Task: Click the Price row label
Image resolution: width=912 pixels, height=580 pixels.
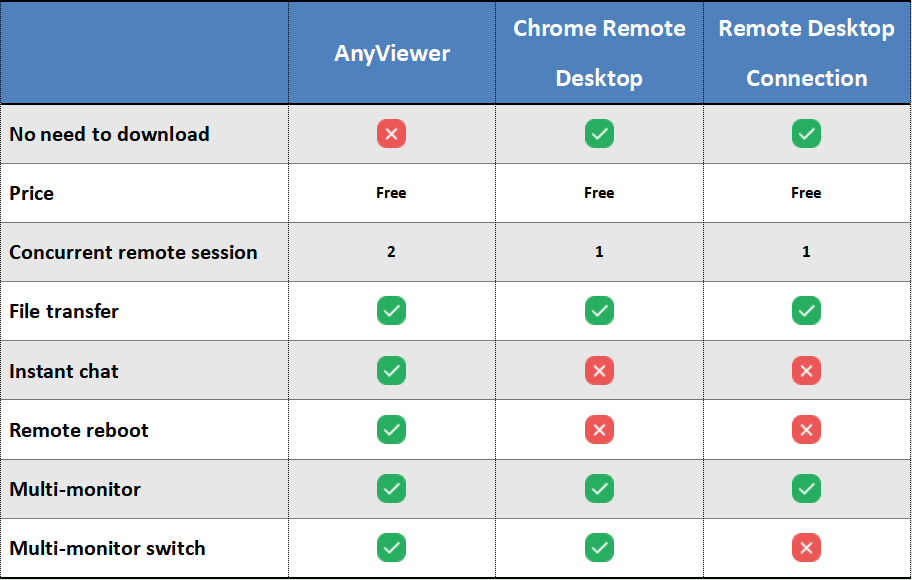Action: tap(32, 193)
